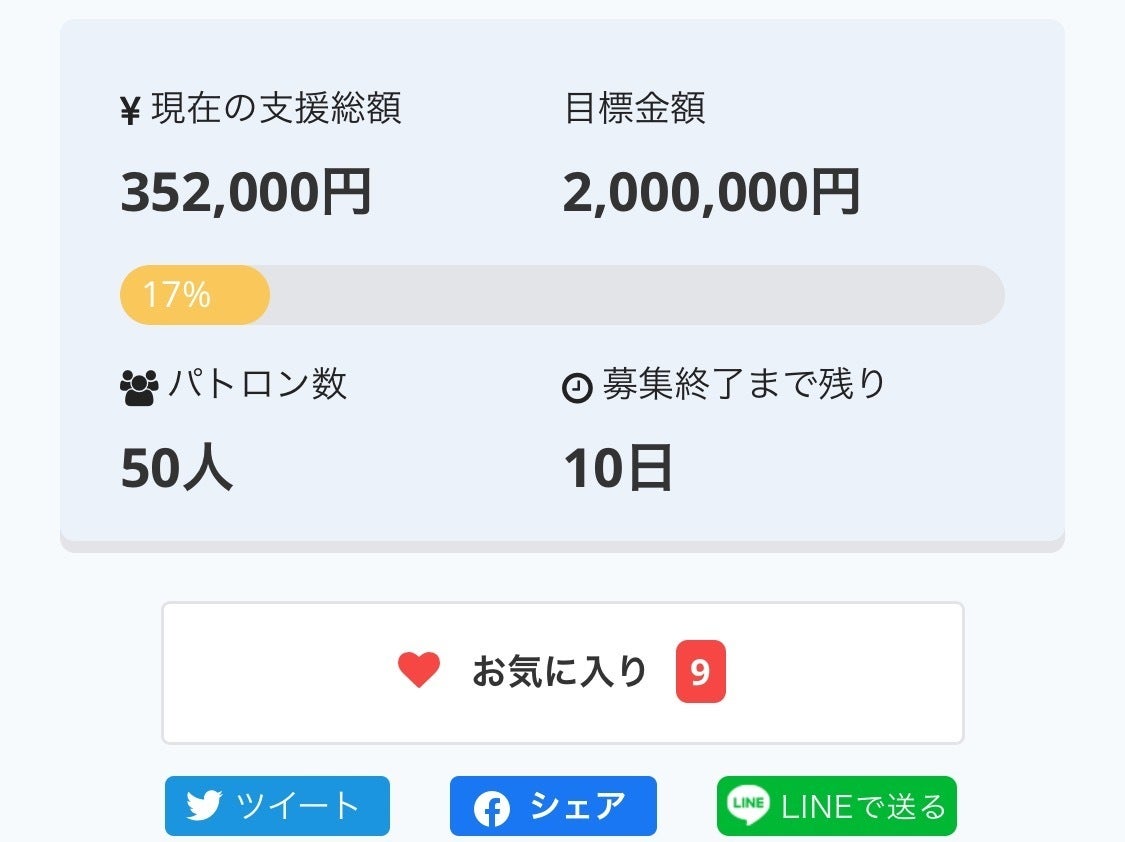Click the red favorites count badge 9
This screenshot has width=1125, height=842.
pos(700,672)
